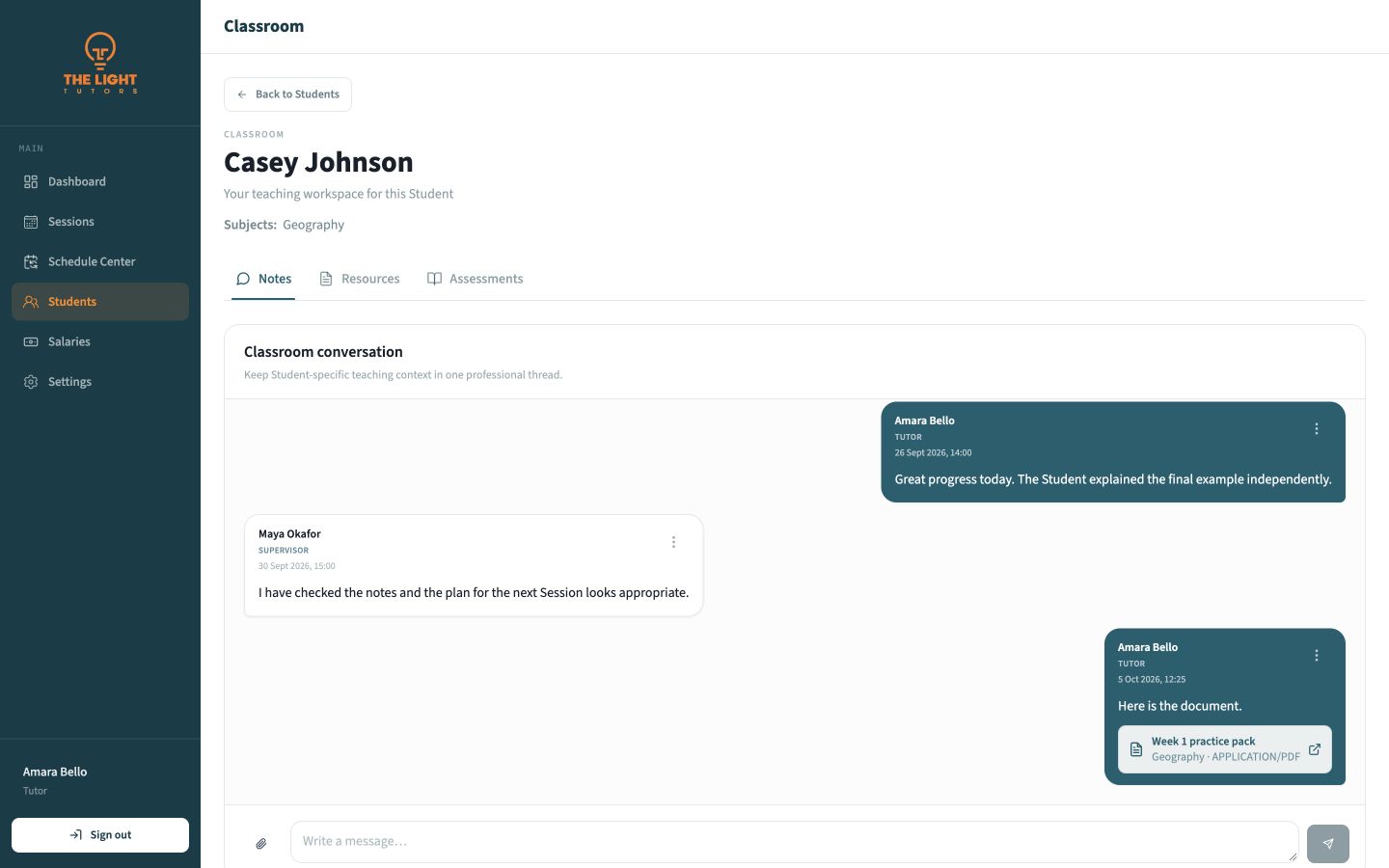
Task: Open Dashboard from the sidebar
Action: (100, 181)
